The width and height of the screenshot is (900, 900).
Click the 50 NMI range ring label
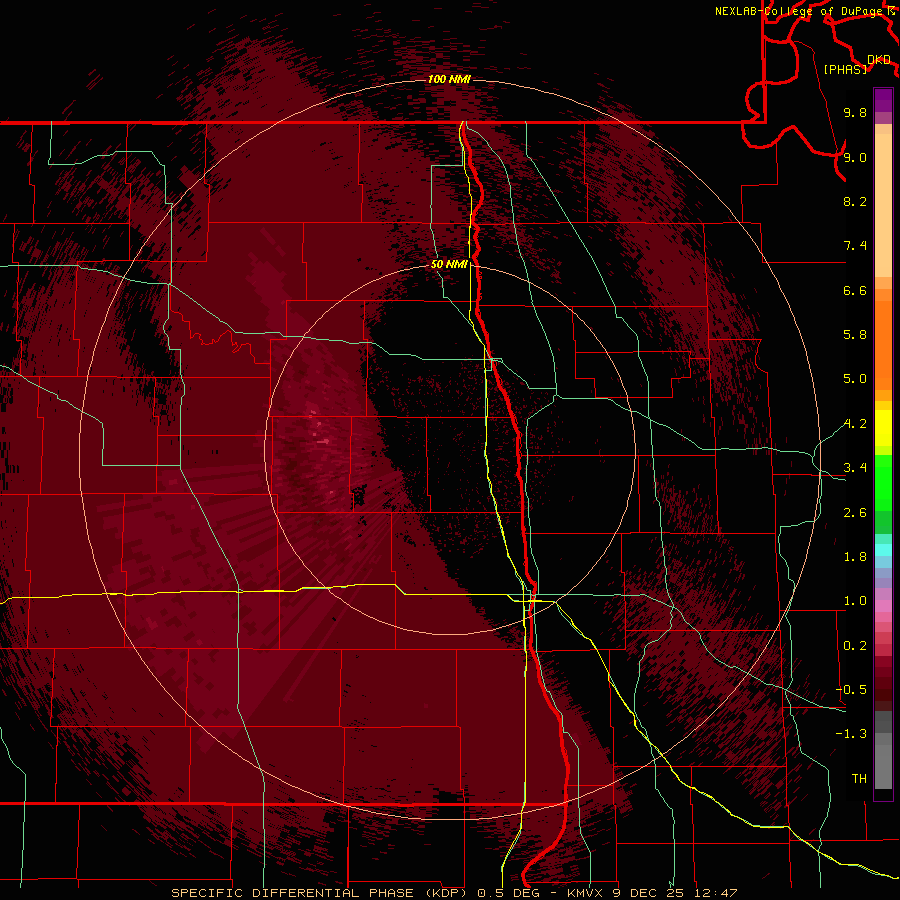pos(449,265)
